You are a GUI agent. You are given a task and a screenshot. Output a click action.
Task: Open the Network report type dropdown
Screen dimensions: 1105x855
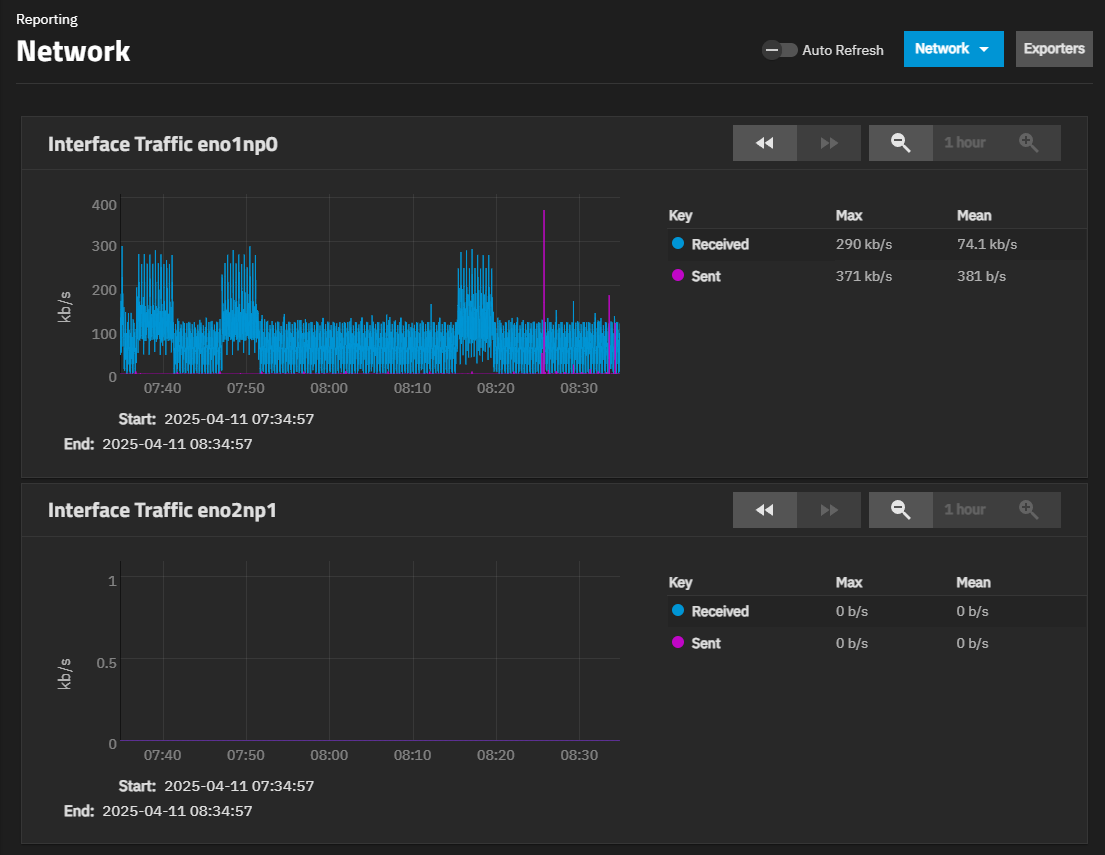953,49
